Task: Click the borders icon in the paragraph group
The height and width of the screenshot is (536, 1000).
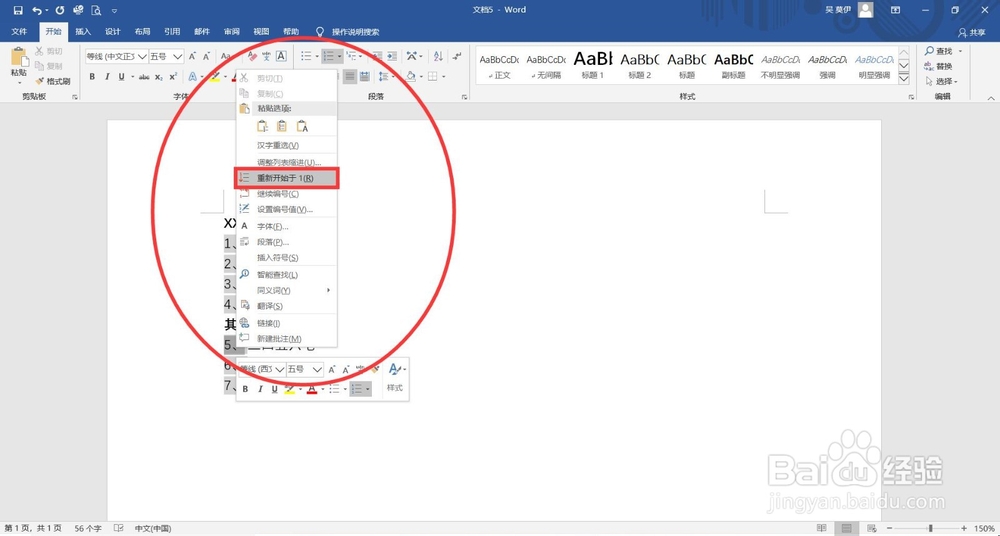Action: (x=432, y=77)
